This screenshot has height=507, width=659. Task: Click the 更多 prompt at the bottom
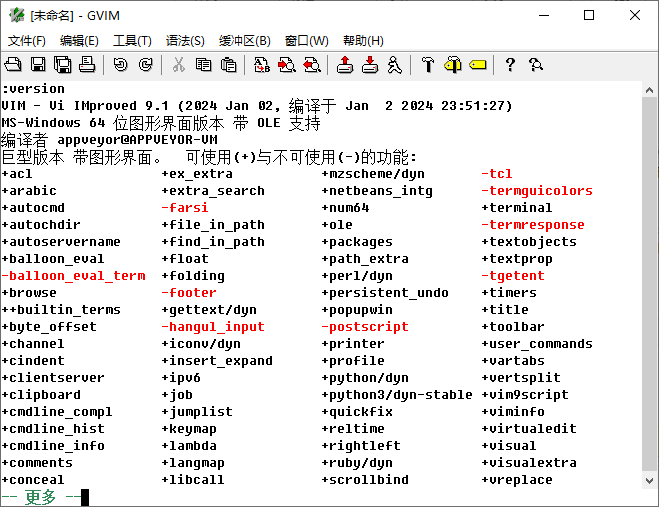pos(41,497)
